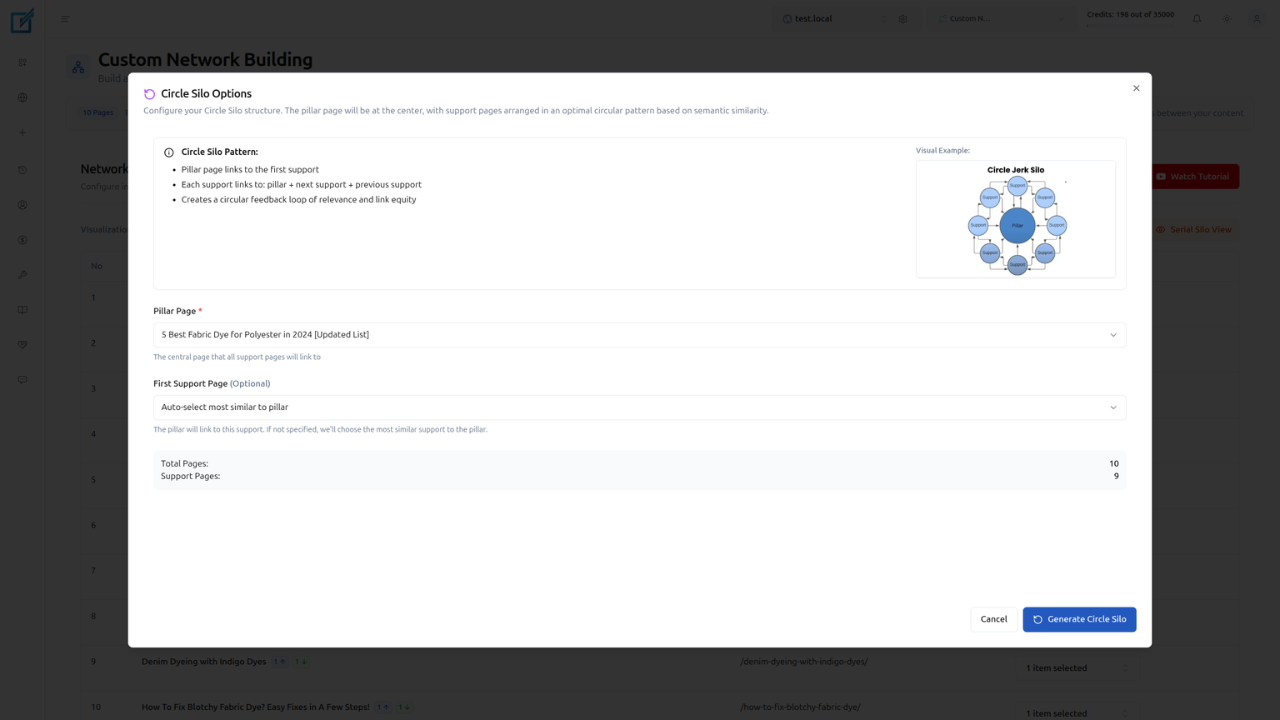
Task: Open the First Support Page dropdown
Action: (x=639, y=407)
